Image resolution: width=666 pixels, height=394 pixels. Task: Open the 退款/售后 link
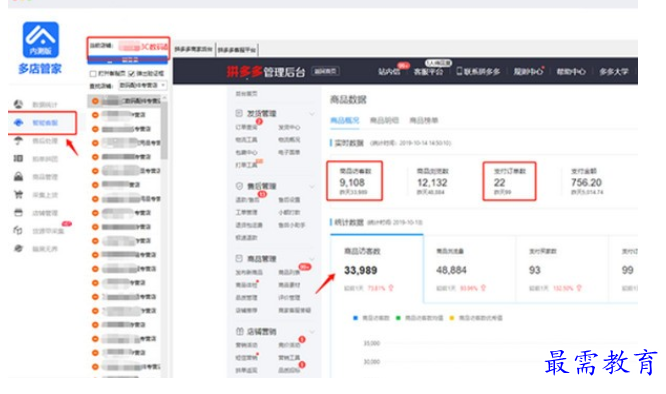247,200
